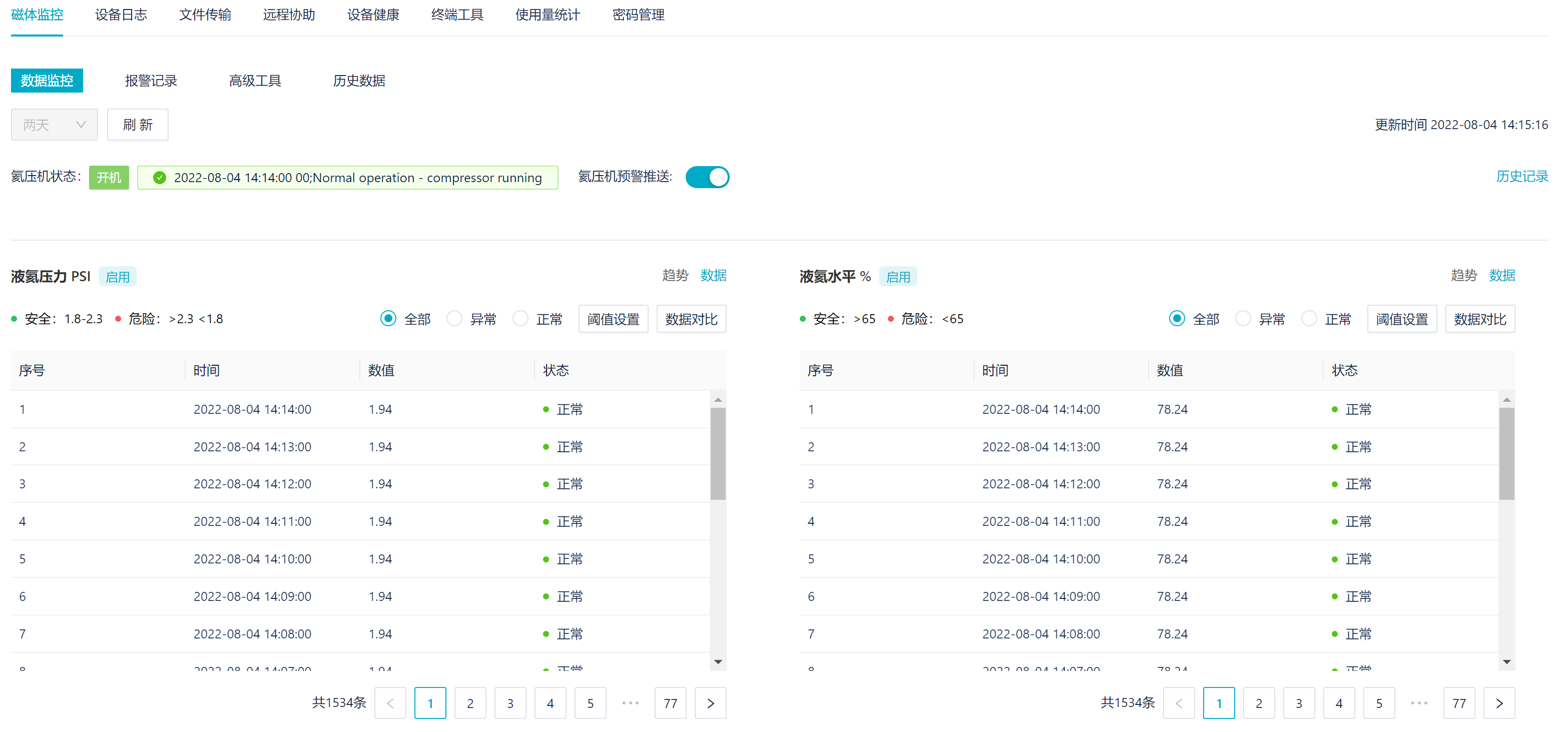Switch to 设备日志 top tab

(121, 15)
